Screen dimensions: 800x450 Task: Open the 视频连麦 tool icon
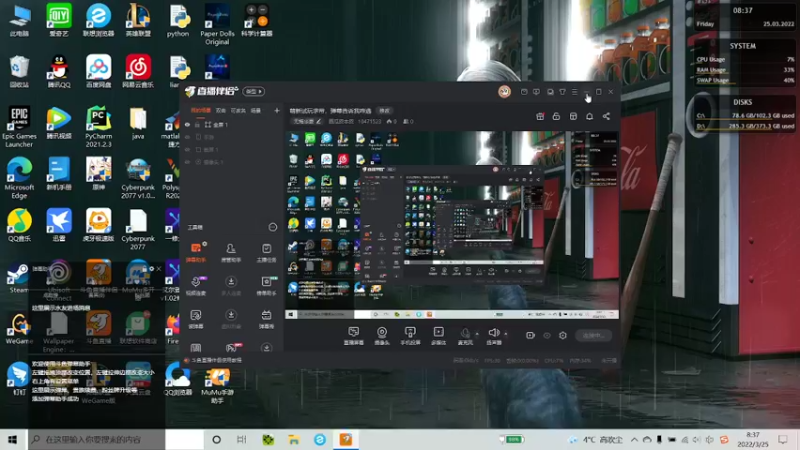196,286
